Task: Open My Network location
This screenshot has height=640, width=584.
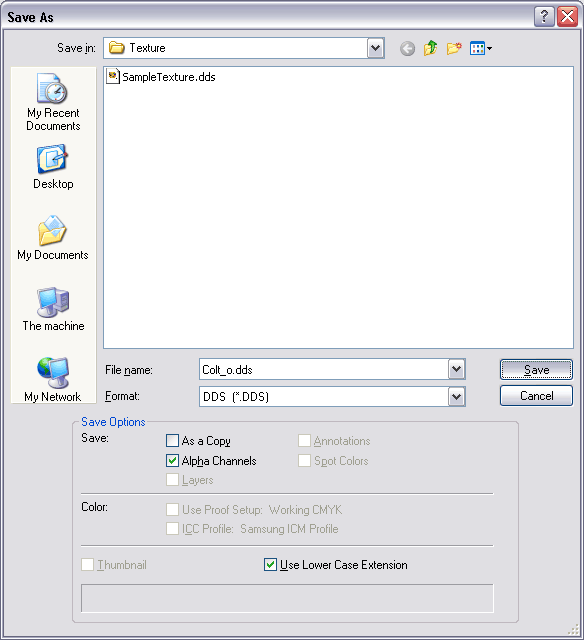Action: click(x=53, y=380)
